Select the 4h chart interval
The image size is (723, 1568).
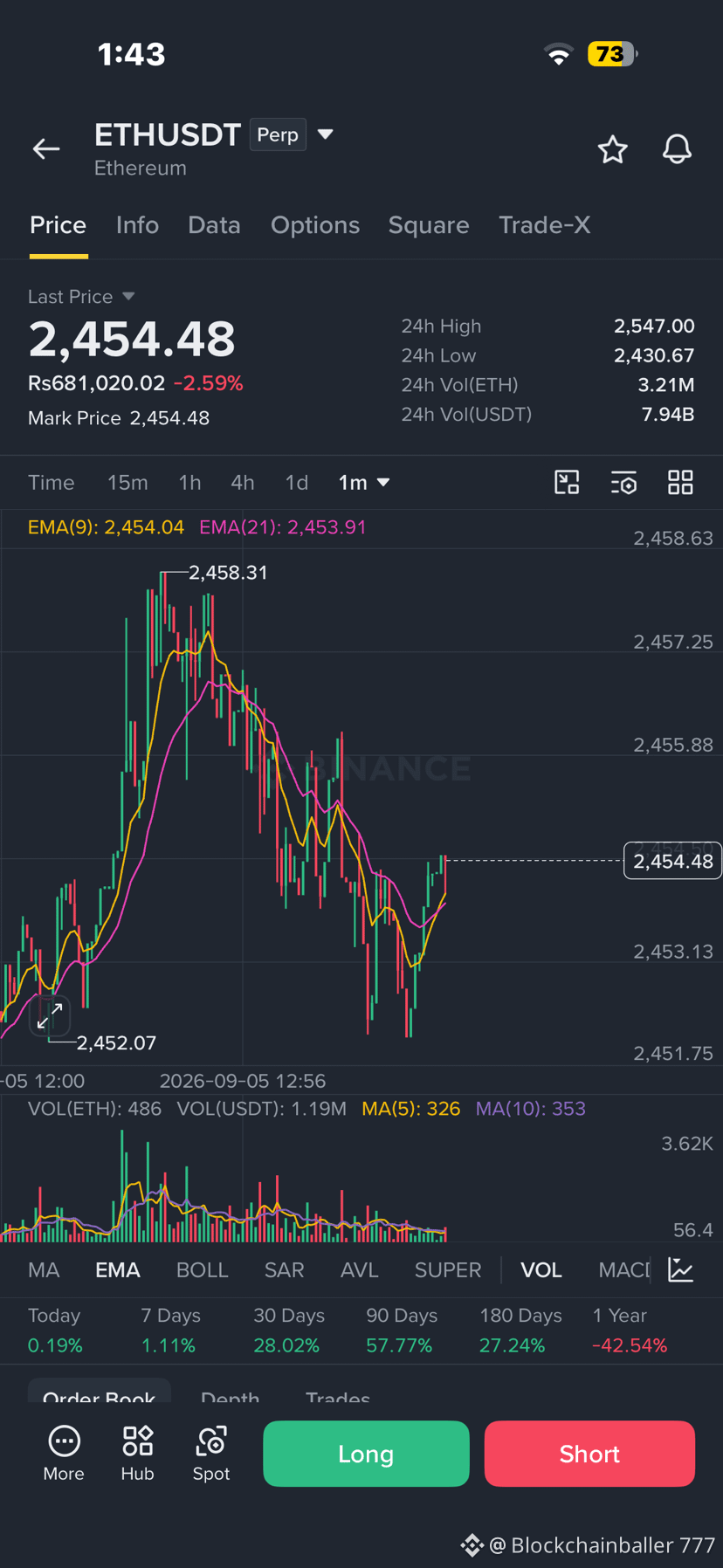coord(242,482)
